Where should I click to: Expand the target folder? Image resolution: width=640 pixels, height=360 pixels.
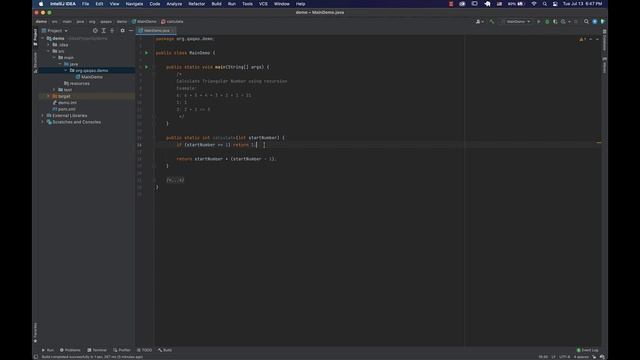49,96
